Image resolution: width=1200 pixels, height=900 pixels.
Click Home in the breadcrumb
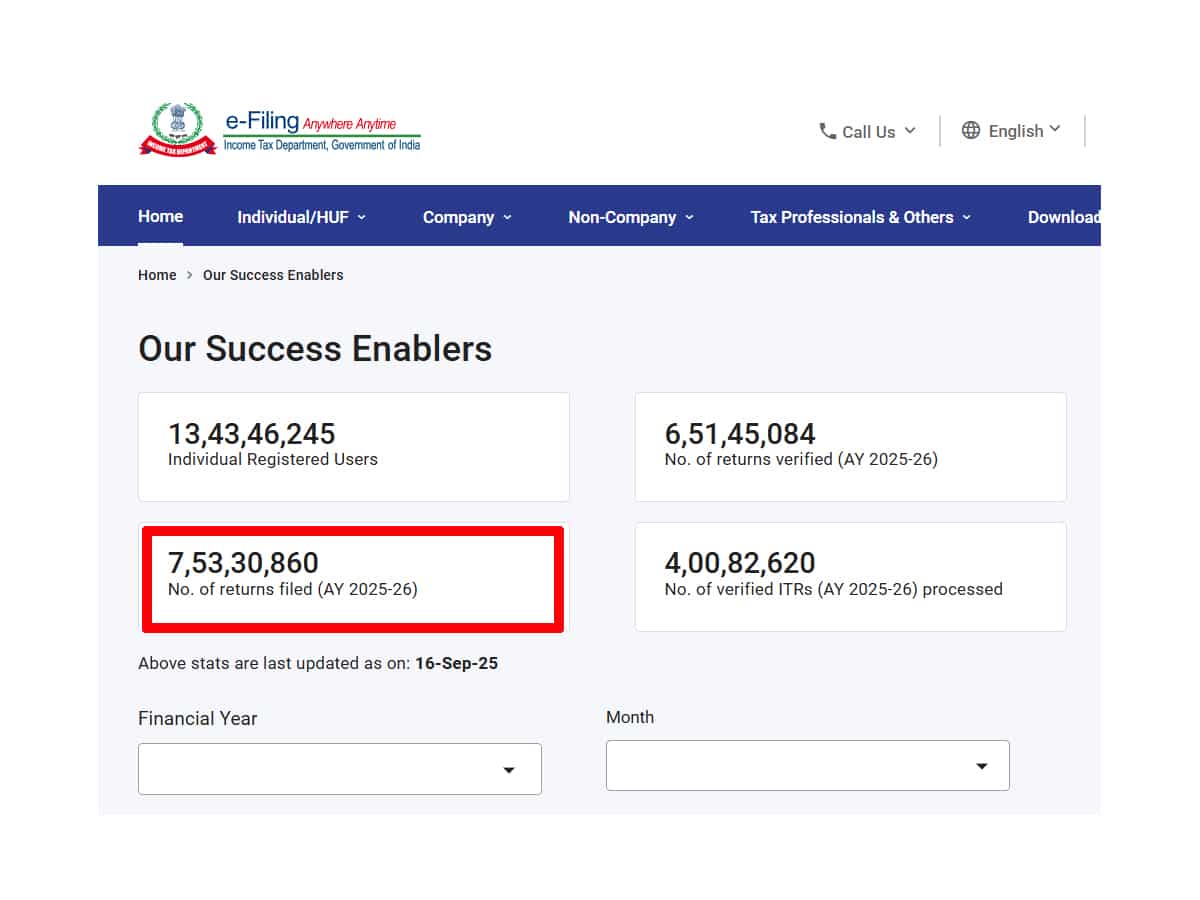click(x=157, y=275)
